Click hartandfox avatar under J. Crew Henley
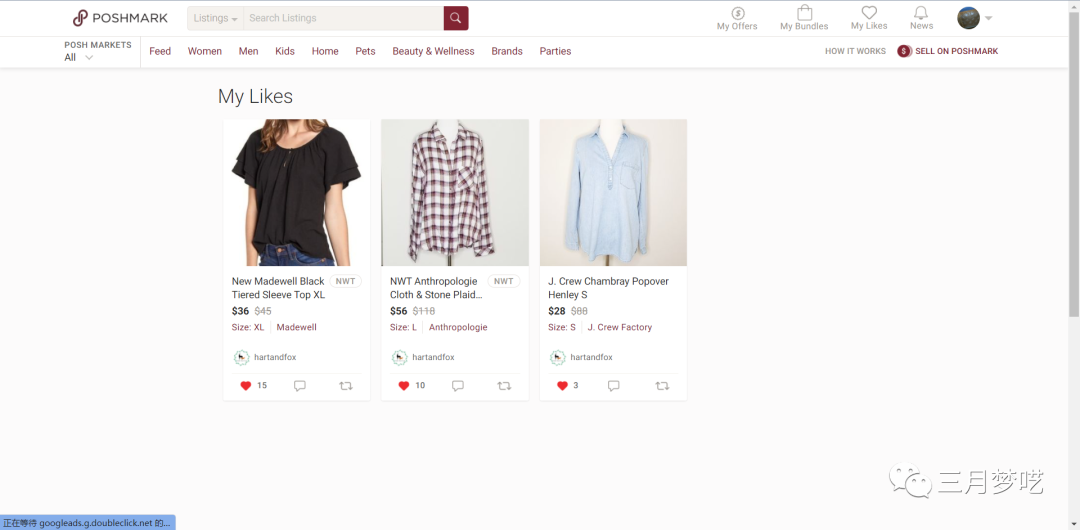 tap(558, 358)
